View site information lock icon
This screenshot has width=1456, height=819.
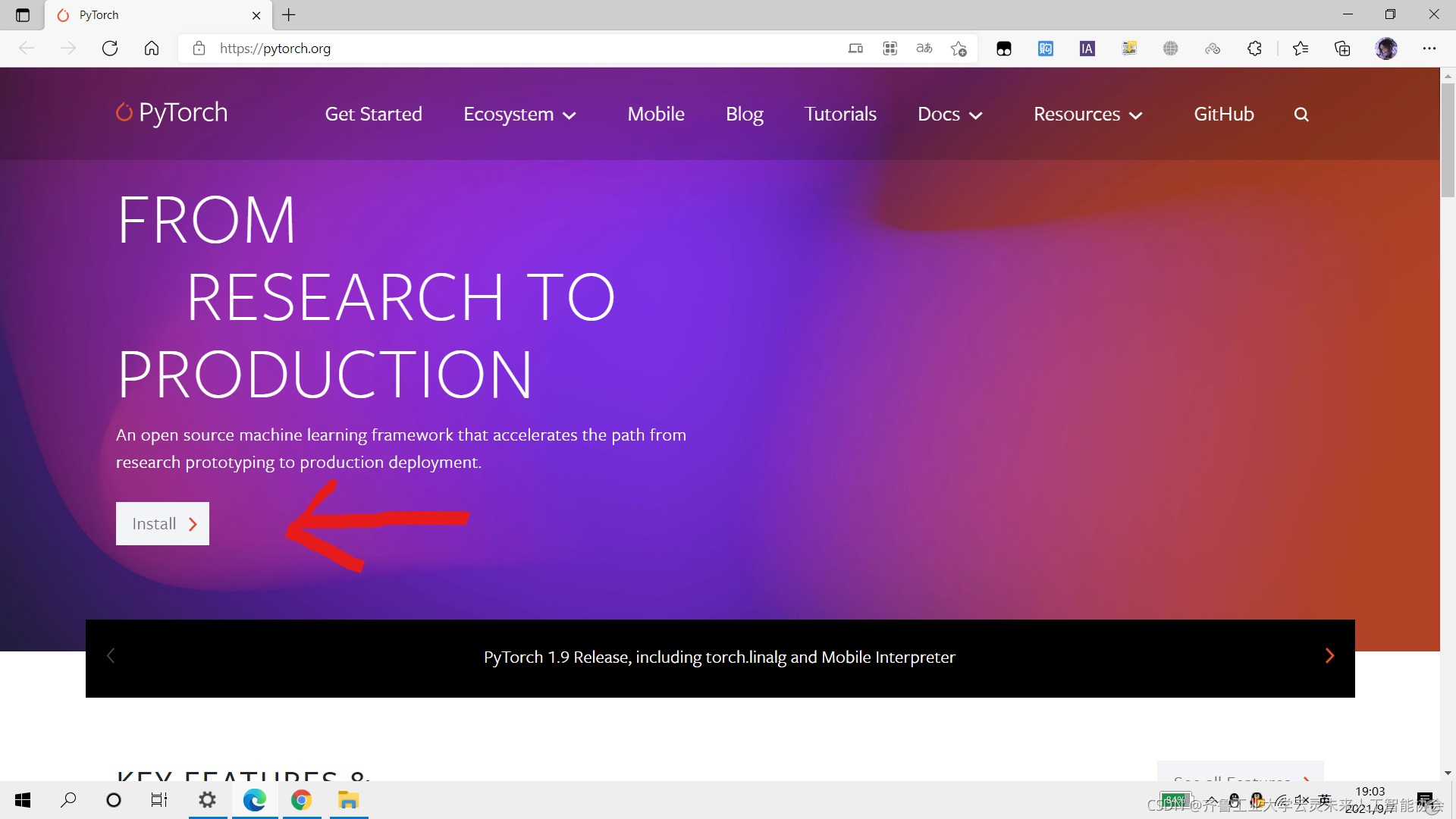point(199,49)
